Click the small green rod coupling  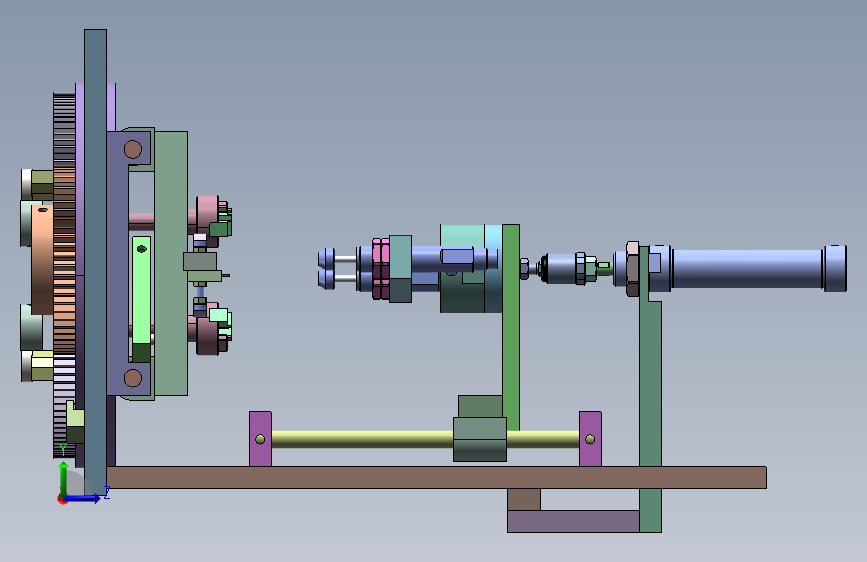[603, 268]
